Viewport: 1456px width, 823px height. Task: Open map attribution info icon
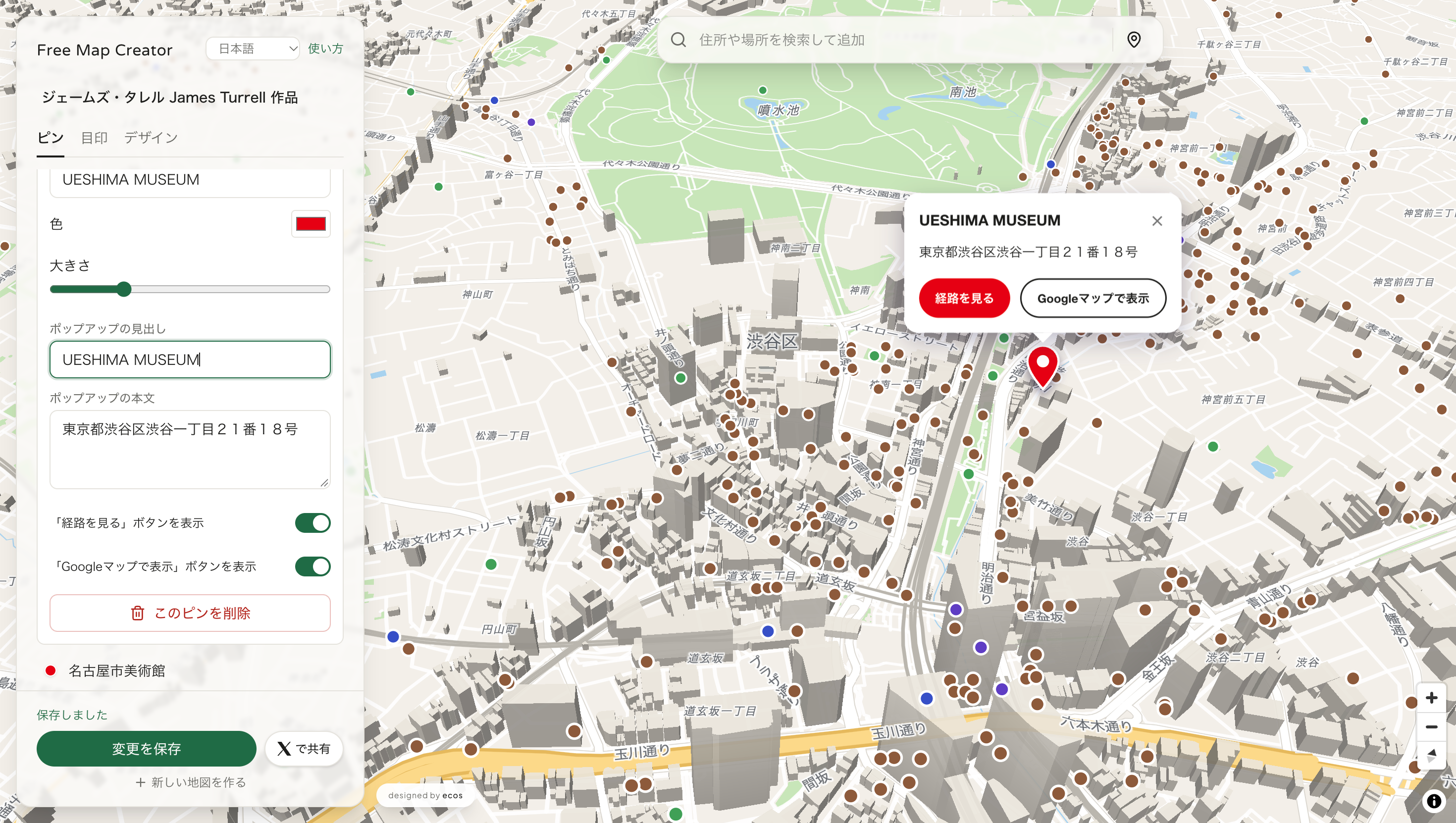click(1433, 800)
